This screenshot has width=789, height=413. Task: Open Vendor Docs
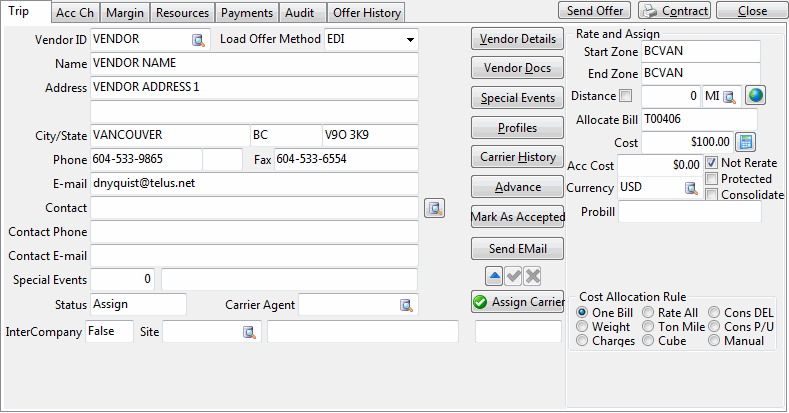pos(517,68)
